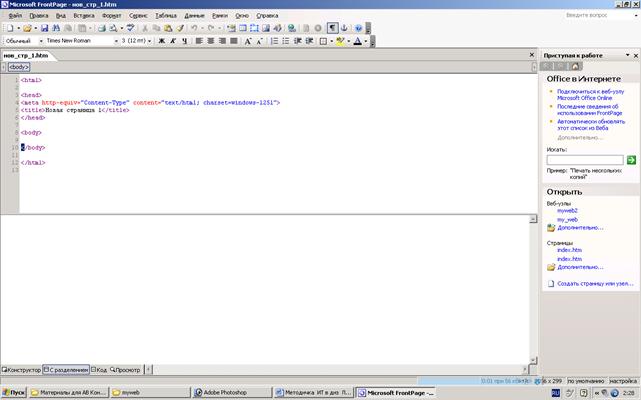Viewport: 641px width, 400px height.
Task: Toggle bulleted list
Action: [286, 41]
